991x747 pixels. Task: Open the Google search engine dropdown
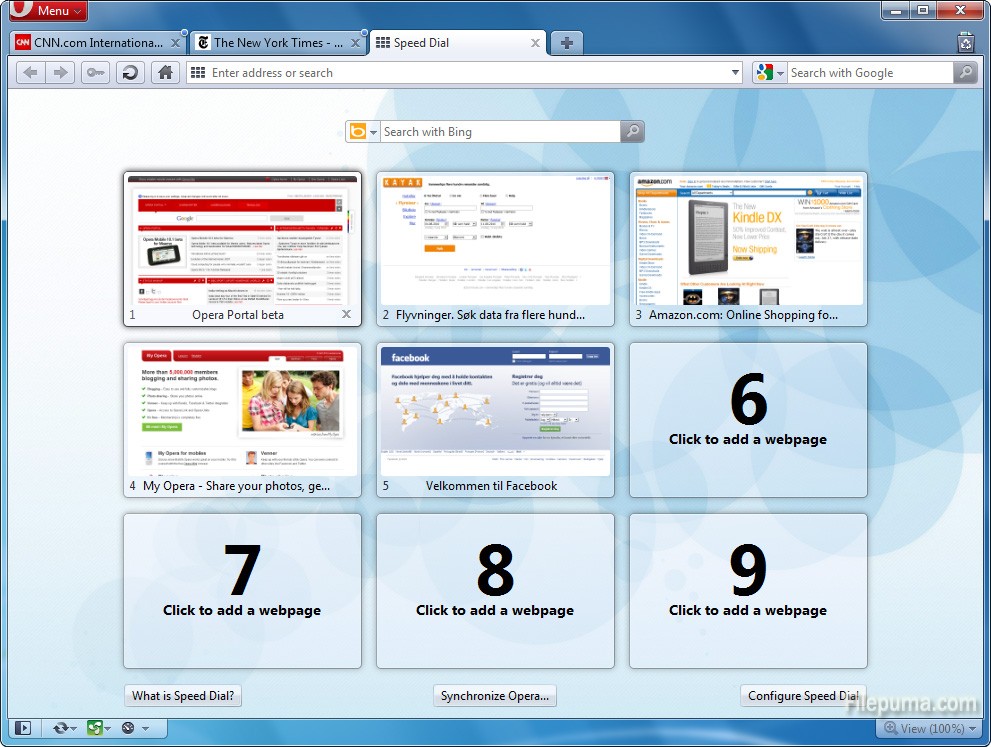(x=769, y=73)
